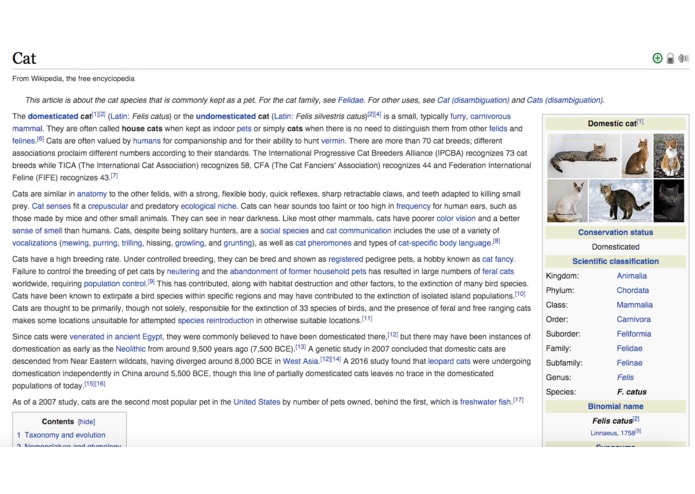Open the cat communication link

click(359, 231)
